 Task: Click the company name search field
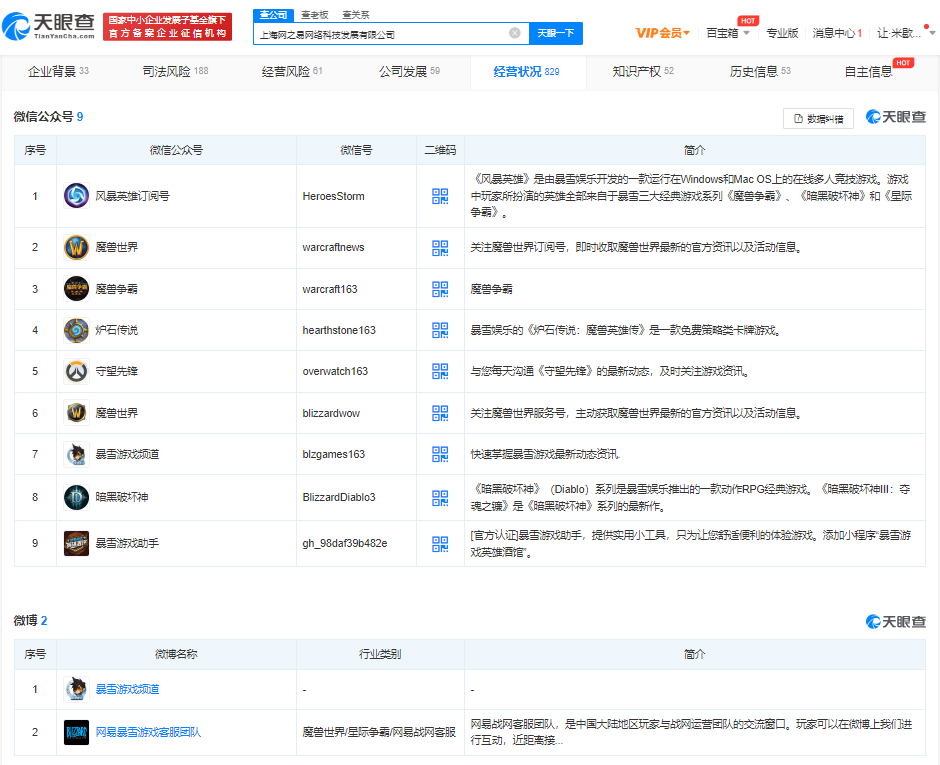[x=380, y=33]
